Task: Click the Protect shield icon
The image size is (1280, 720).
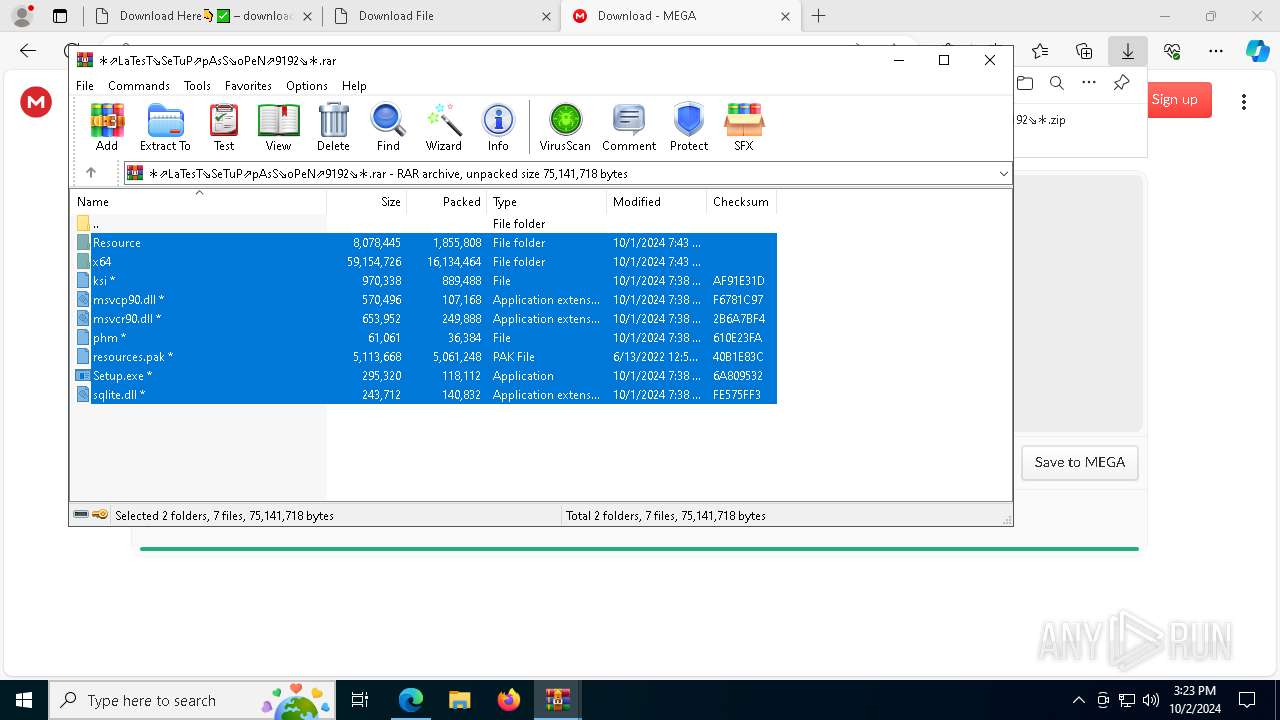Action: tap(689, 127)
